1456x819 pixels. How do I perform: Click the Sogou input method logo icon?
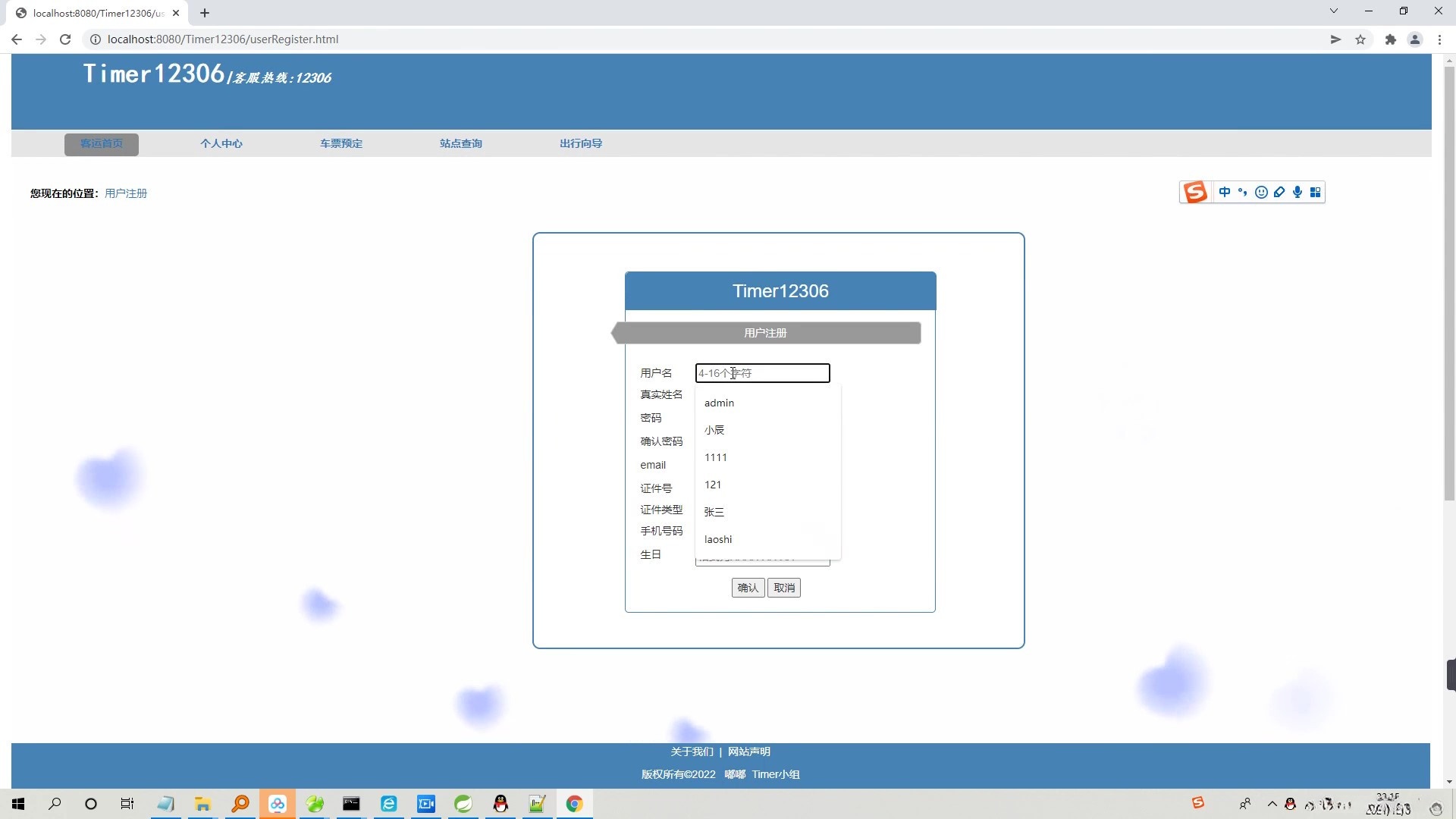[x=1195, y=192]
